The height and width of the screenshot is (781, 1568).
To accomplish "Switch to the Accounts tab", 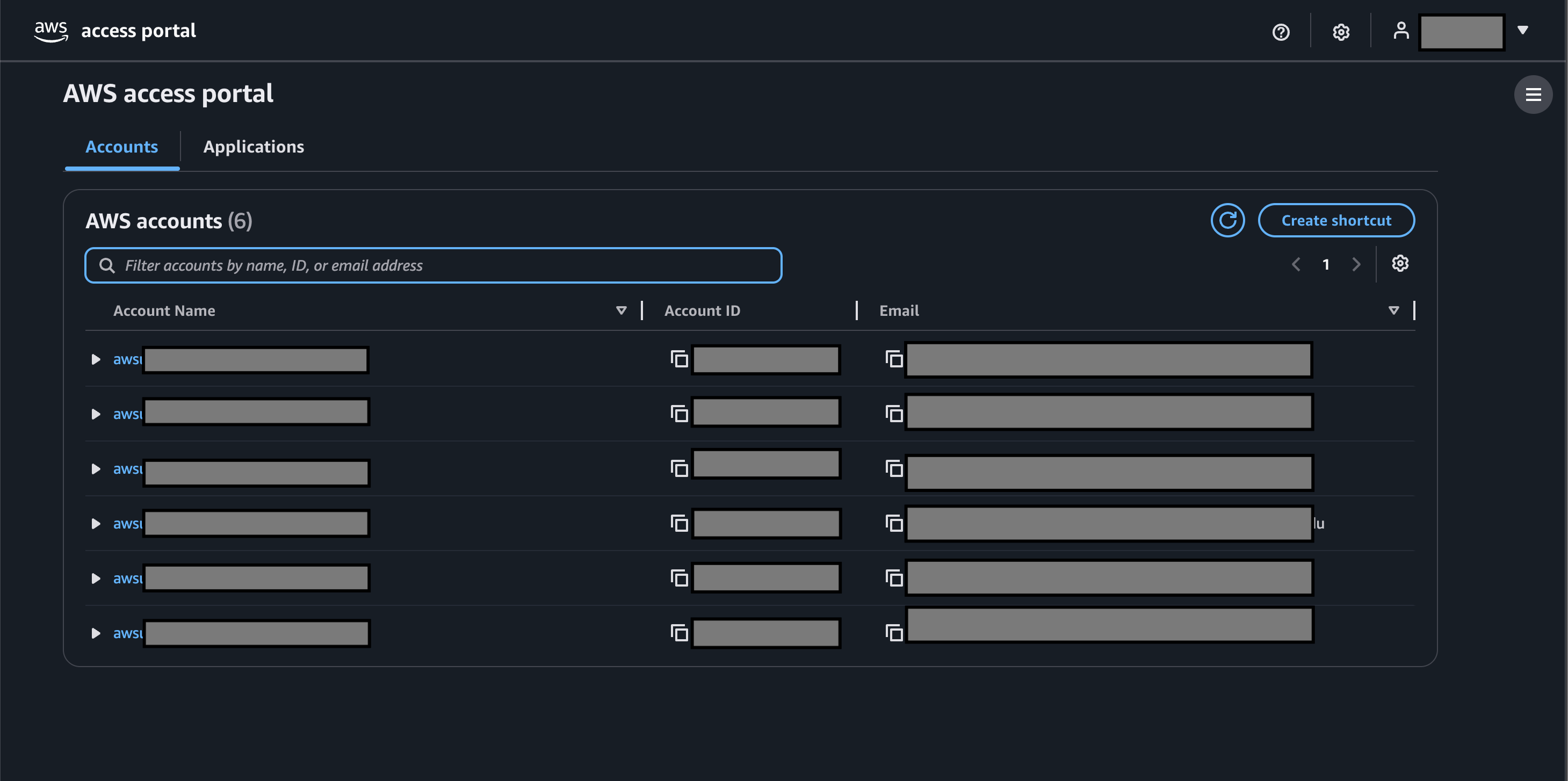I will (x=122, y=147).
